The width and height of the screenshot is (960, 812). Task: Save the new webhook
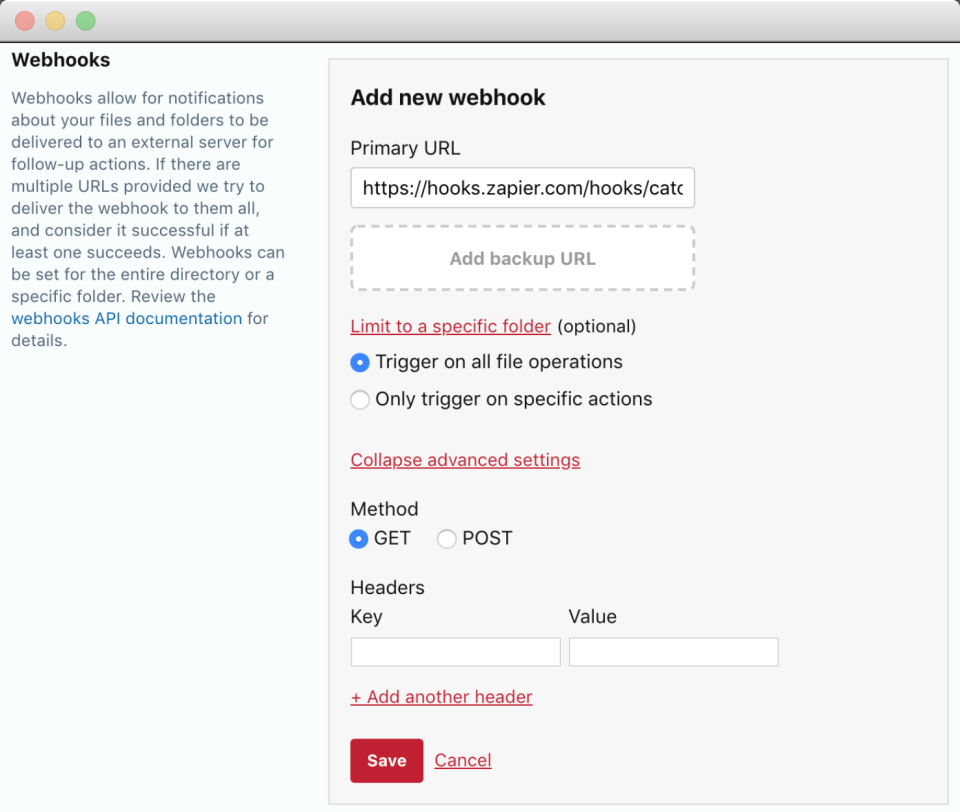point(386,761)
